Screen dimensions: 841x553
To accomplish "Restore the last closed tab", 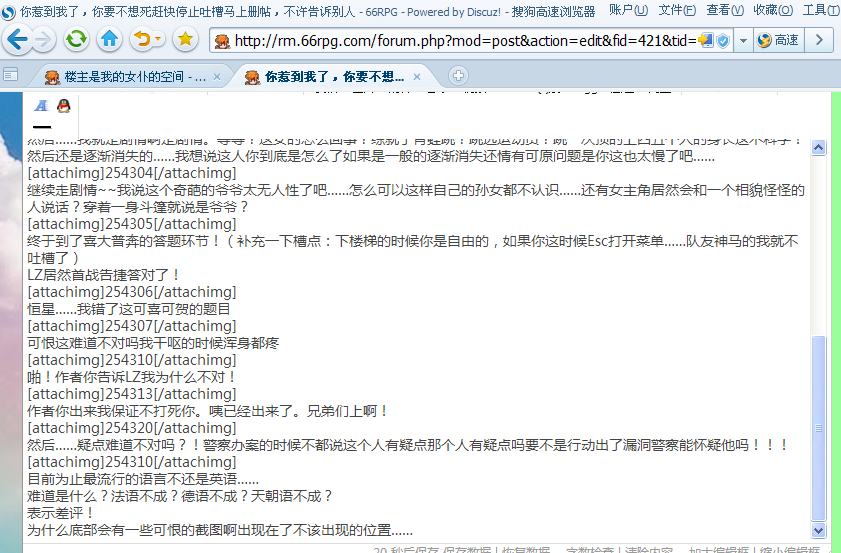I will point(142,39).
